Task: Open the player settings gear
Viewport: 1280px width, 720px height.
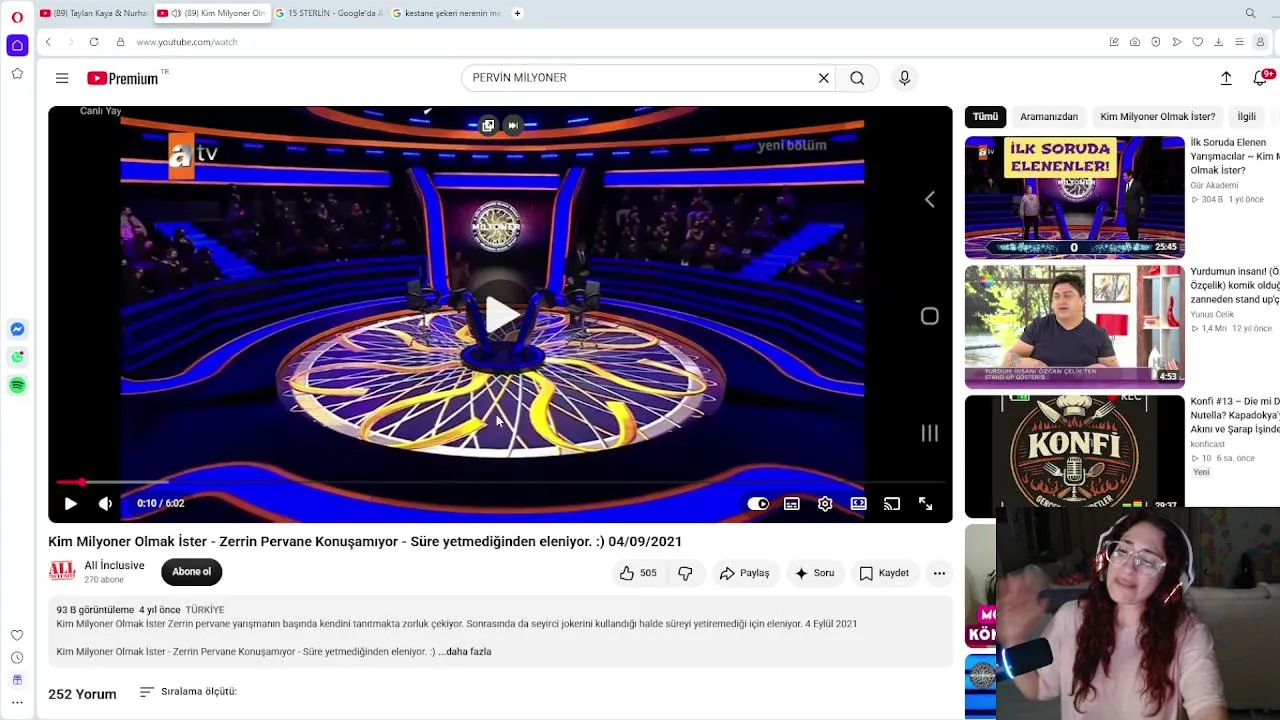Action: 825,504
